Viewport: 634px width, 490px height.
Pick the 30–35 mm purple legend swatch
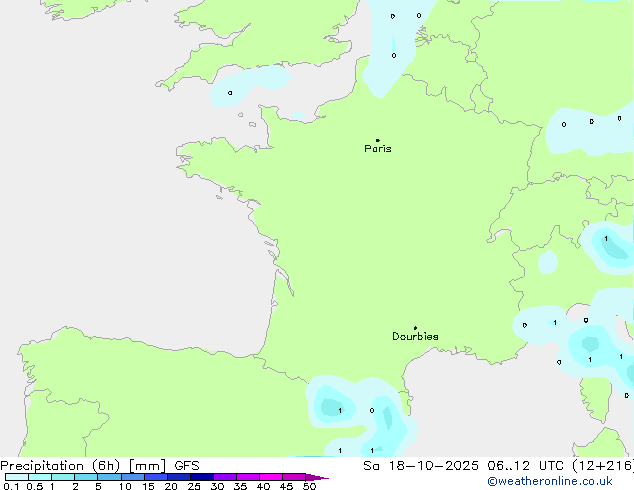point(225,477)
